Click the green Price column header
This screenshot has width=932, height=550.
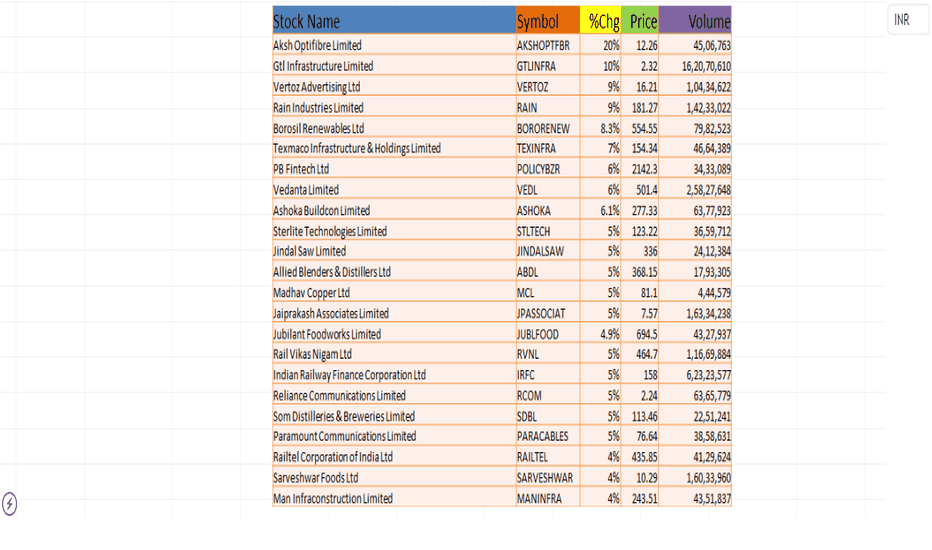pyautogui.click(x=640, y=21)
